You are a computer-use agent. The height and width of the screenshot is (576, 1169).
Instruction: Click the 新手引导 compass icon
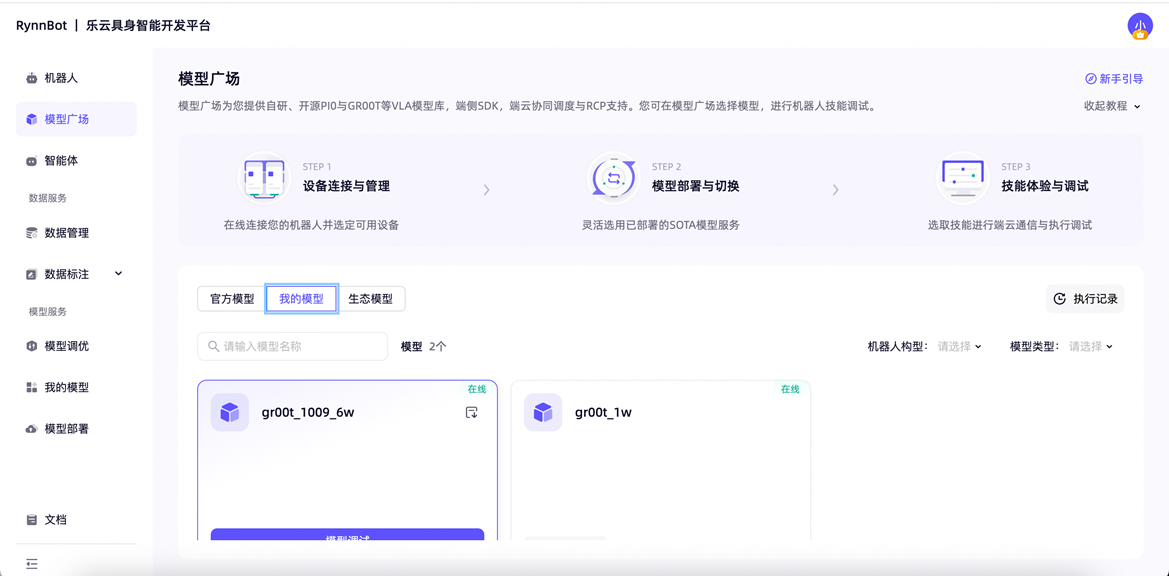click(x=1090, y=78)
